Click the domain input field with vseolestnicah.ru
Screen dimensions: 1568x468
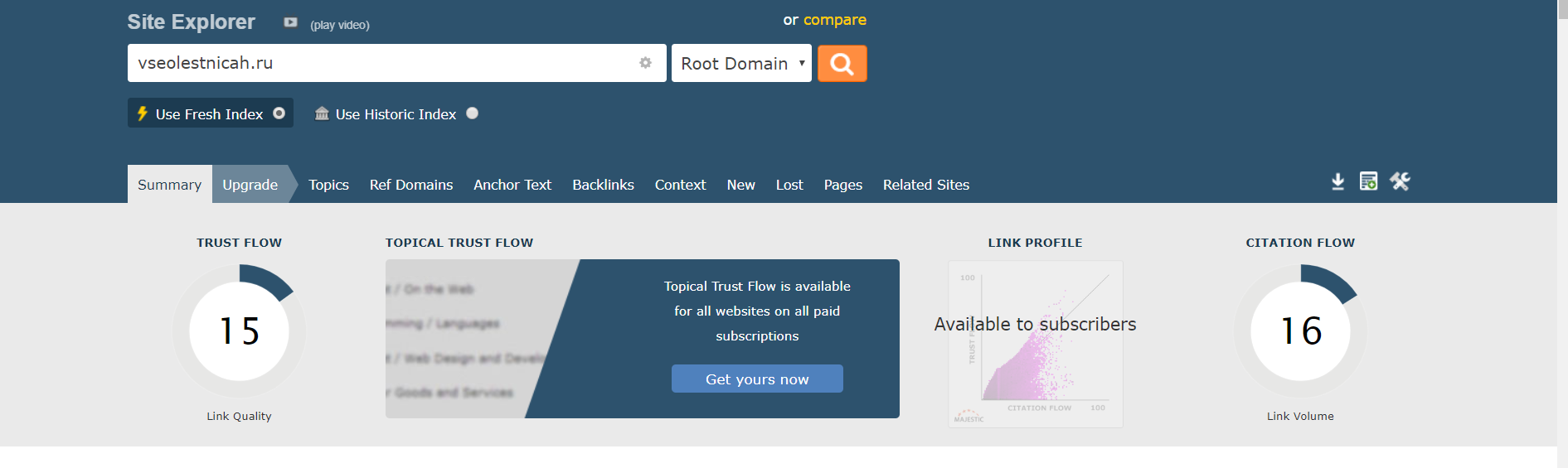tap(396, 63)
